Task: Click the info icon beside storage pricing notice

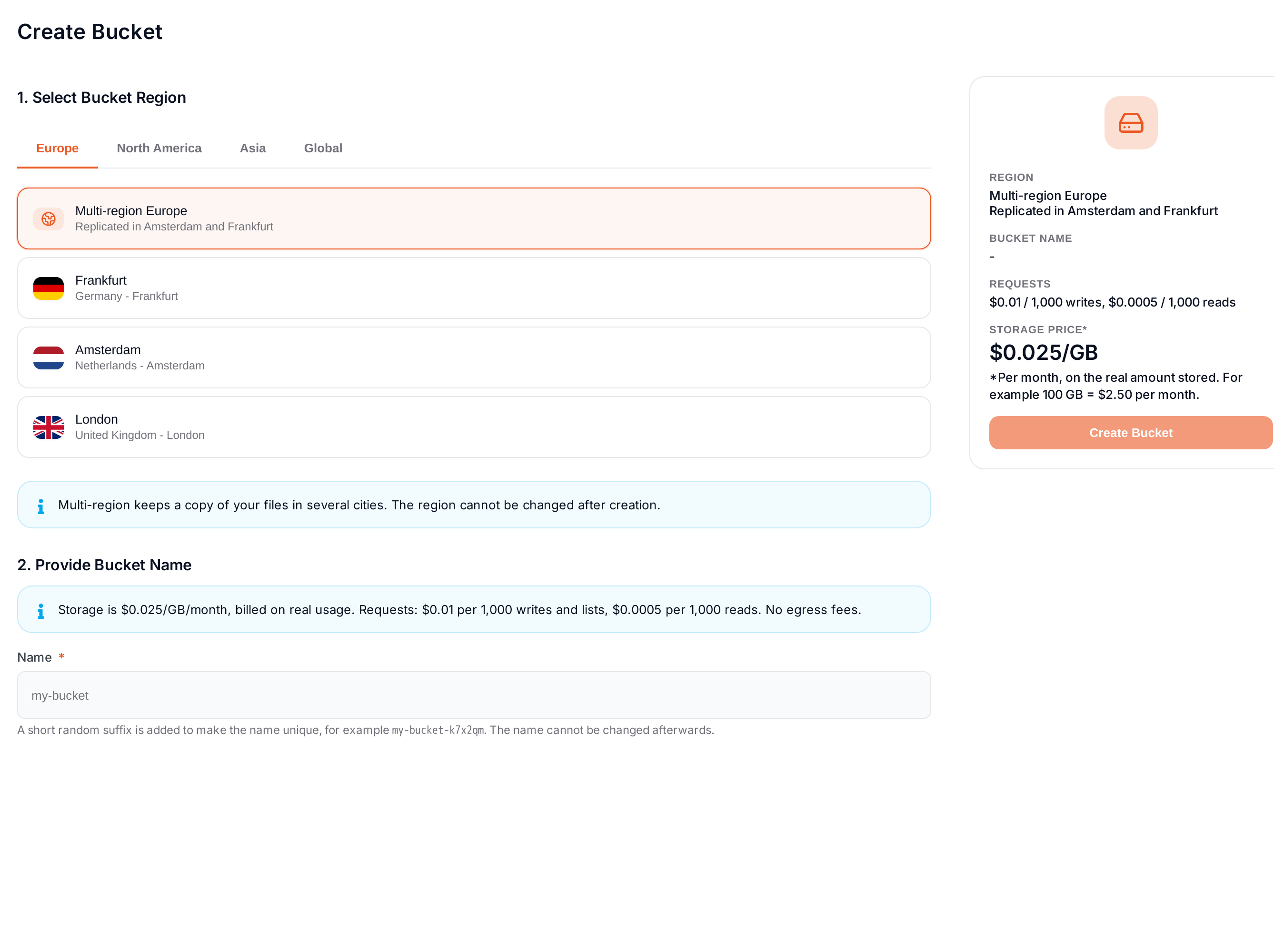Action: tap(40, 611)
